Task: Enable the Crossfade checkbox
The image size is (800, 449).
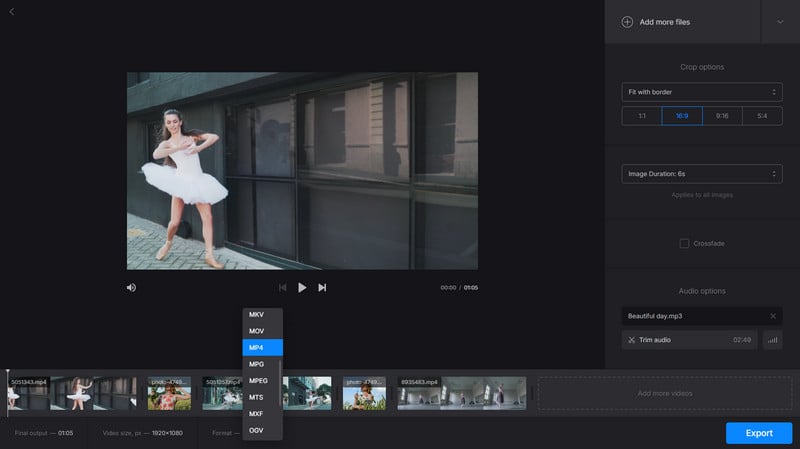Action: (x=684, y=243)
